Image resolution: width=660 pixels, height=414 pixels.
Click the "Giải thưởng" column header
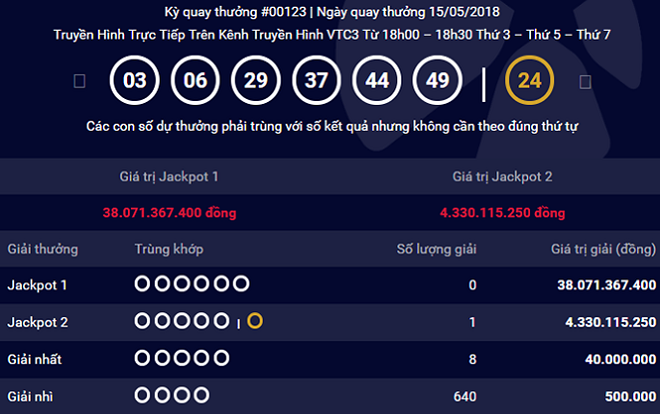pyautogui.click(x=42, y=248)
